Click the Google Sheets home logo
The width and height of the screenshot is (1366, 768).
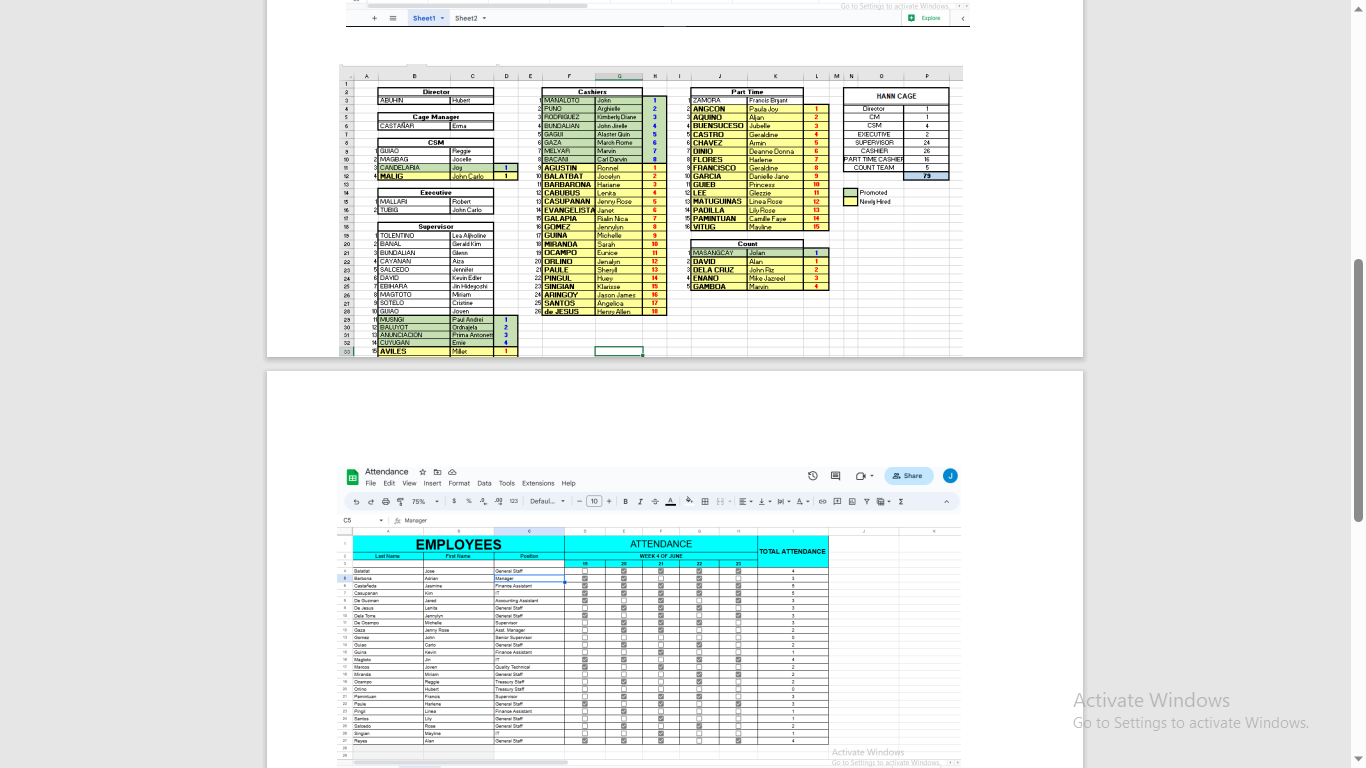click(353, 477)
